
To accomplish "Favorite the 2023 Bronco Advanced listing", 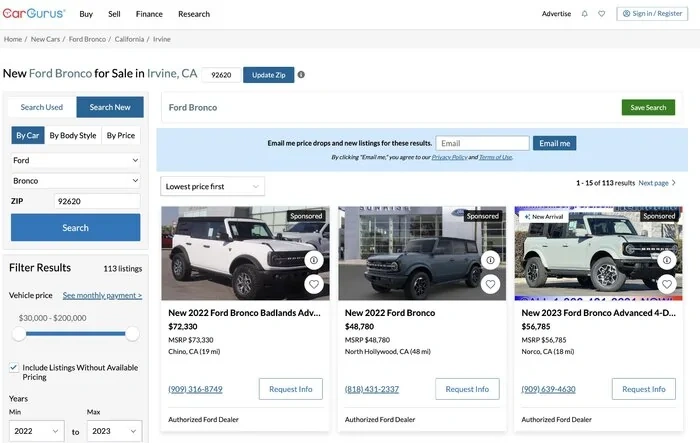I will point(667,284).
